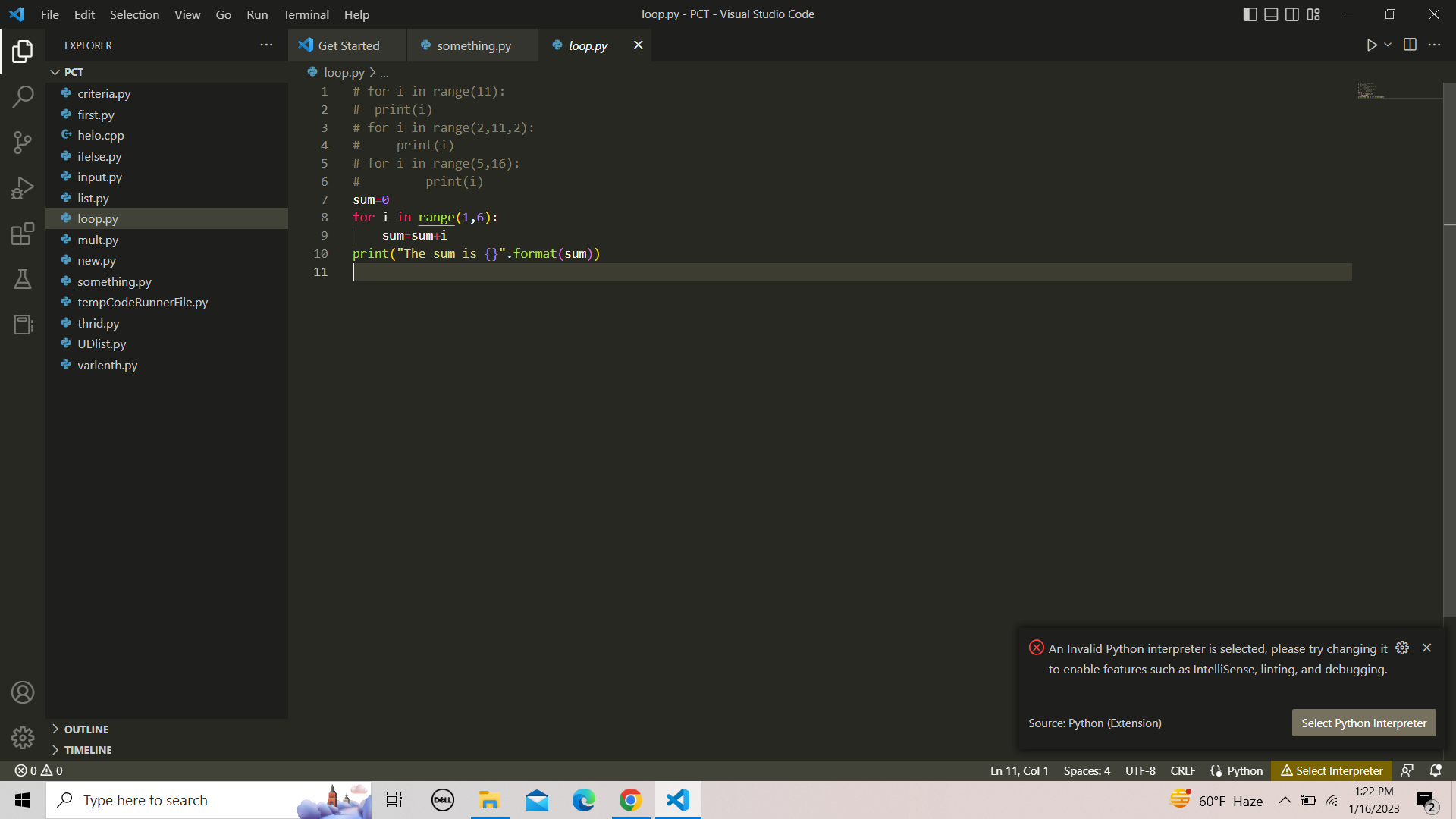Open the Testing flask view
The height and width of the screenshot is (819, 1456).
pyautogui.click(x=23, y=279)
